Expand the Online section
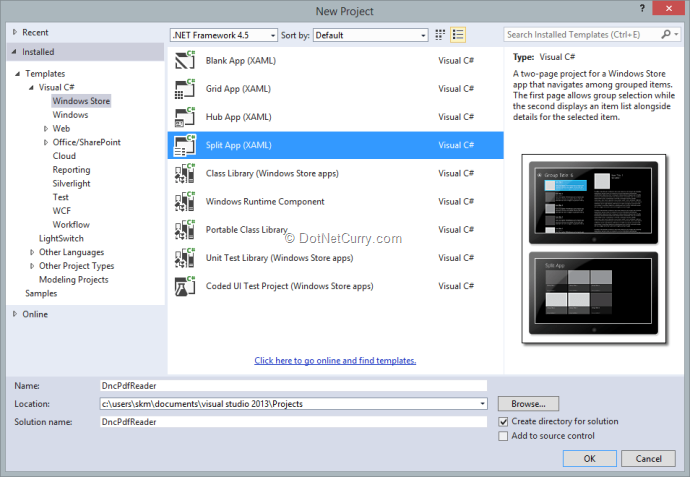The width and height of the screenshot is (690, 477). (15, 314)
